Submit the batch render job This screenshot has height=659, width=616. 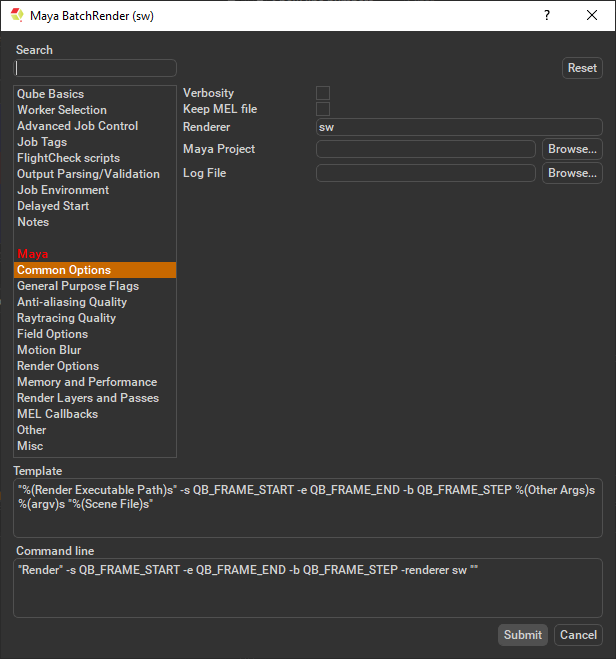[523, 635]
